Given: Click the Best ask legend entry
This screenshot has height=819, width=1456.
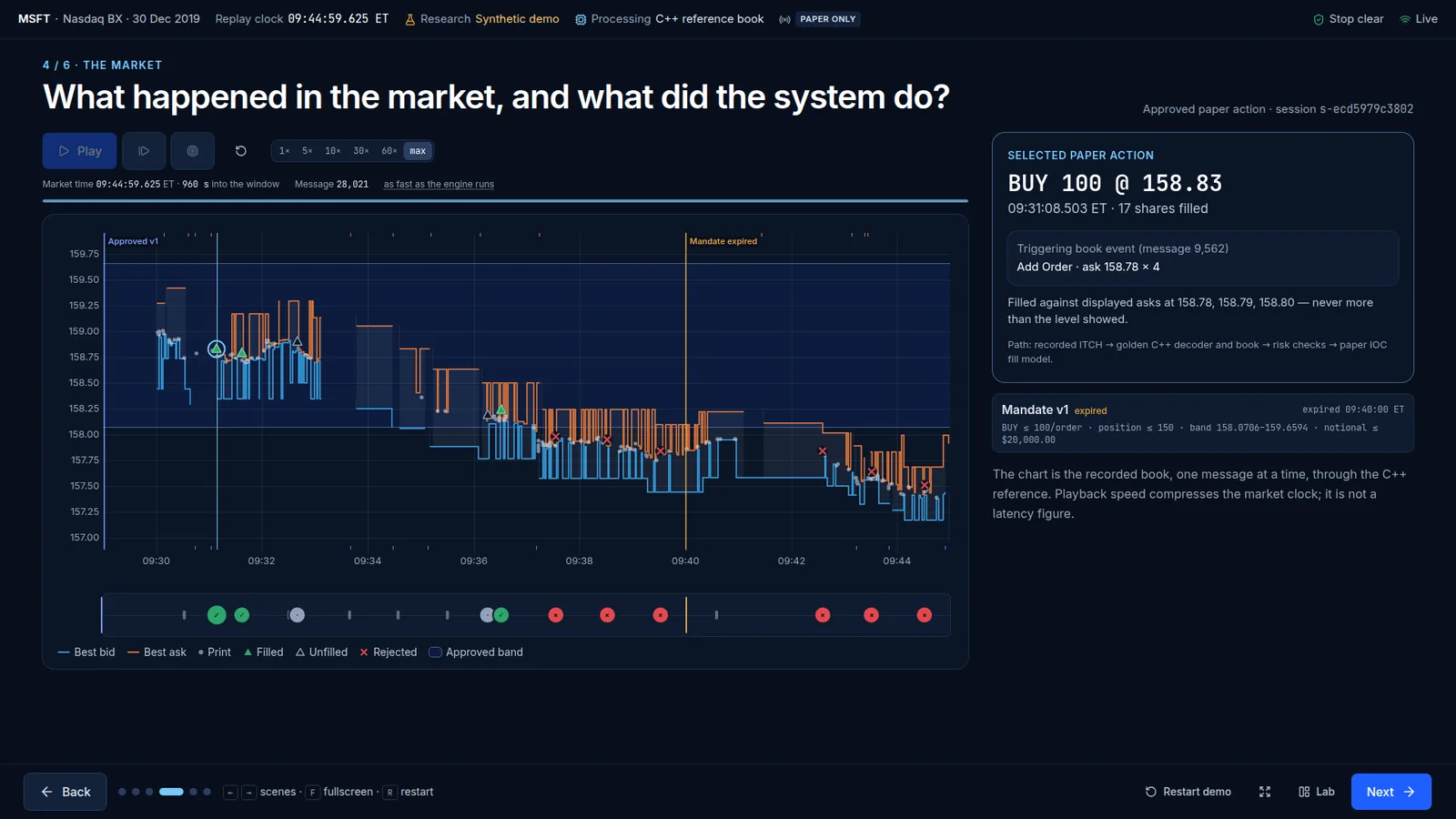Looking at the screenshot, I should tap(157, 652).
